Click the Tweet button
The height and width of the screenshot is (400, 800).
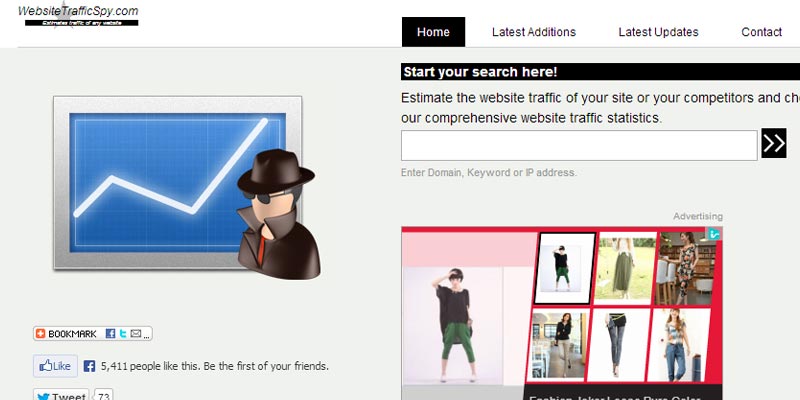tap(61, 396)
